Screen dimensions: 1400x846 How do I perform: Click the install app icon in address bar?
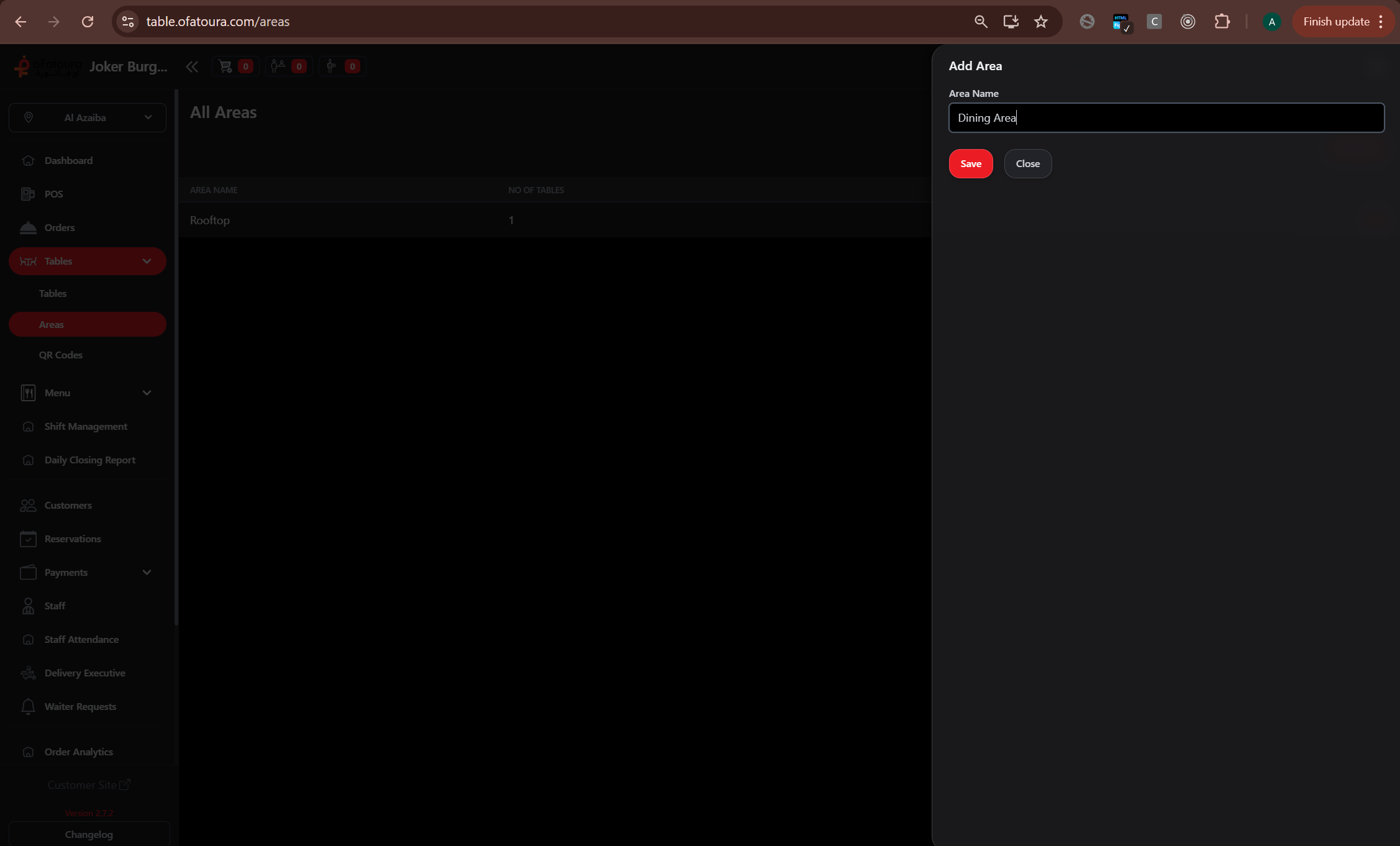click(x=1011, y=22)
